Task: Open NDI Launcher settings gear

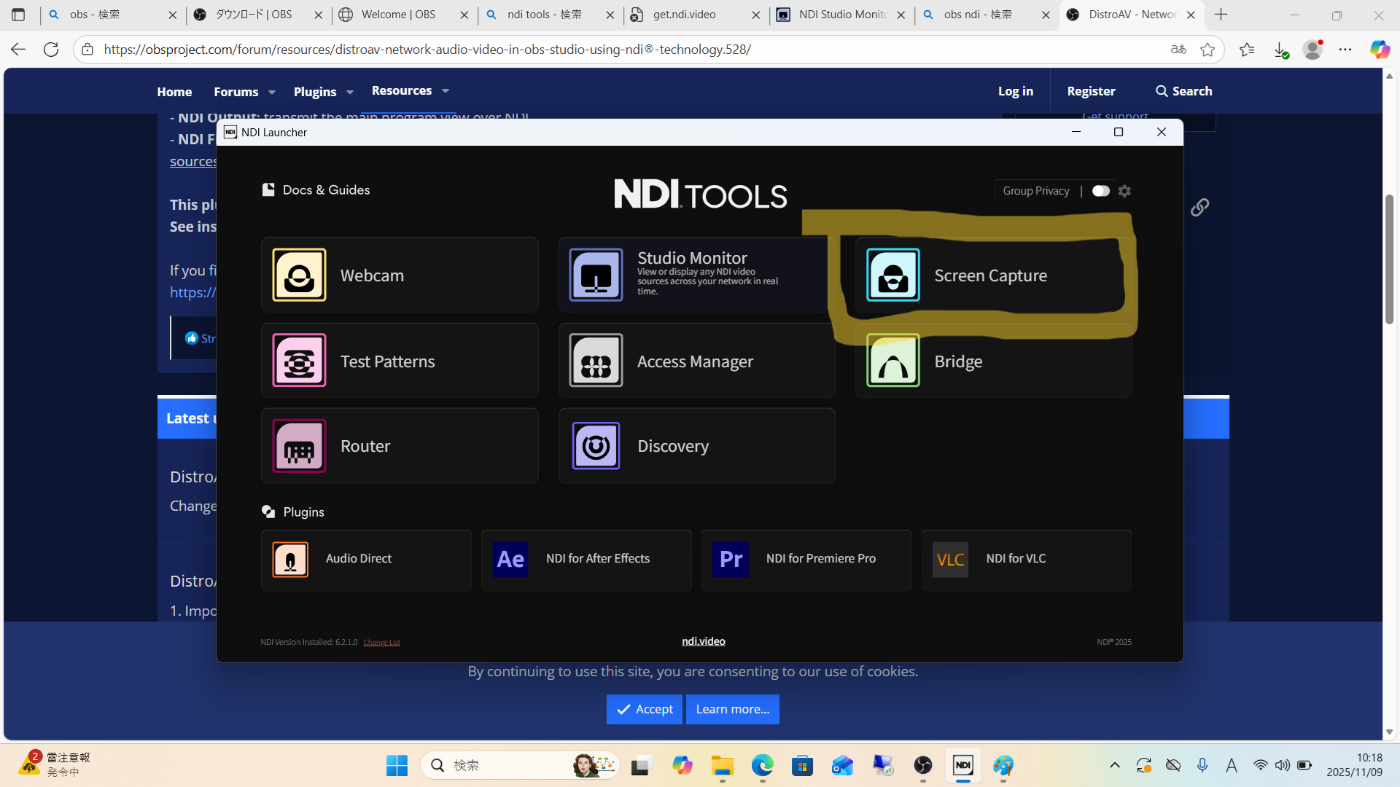Action: [x=1124, y=191]
